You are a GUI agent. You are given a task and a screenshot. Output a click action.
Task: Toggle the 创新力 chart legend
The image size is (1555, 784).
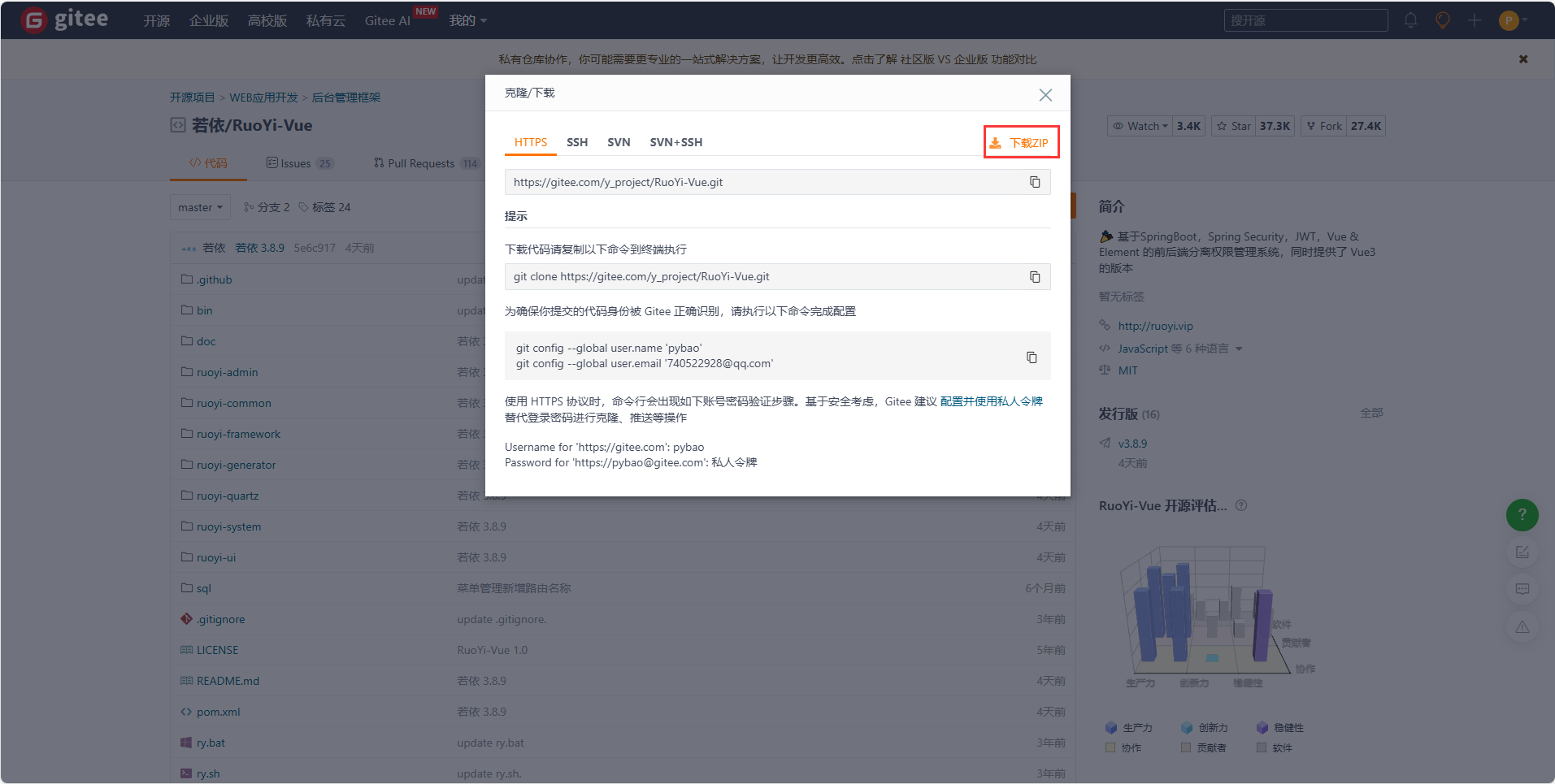1205,728
